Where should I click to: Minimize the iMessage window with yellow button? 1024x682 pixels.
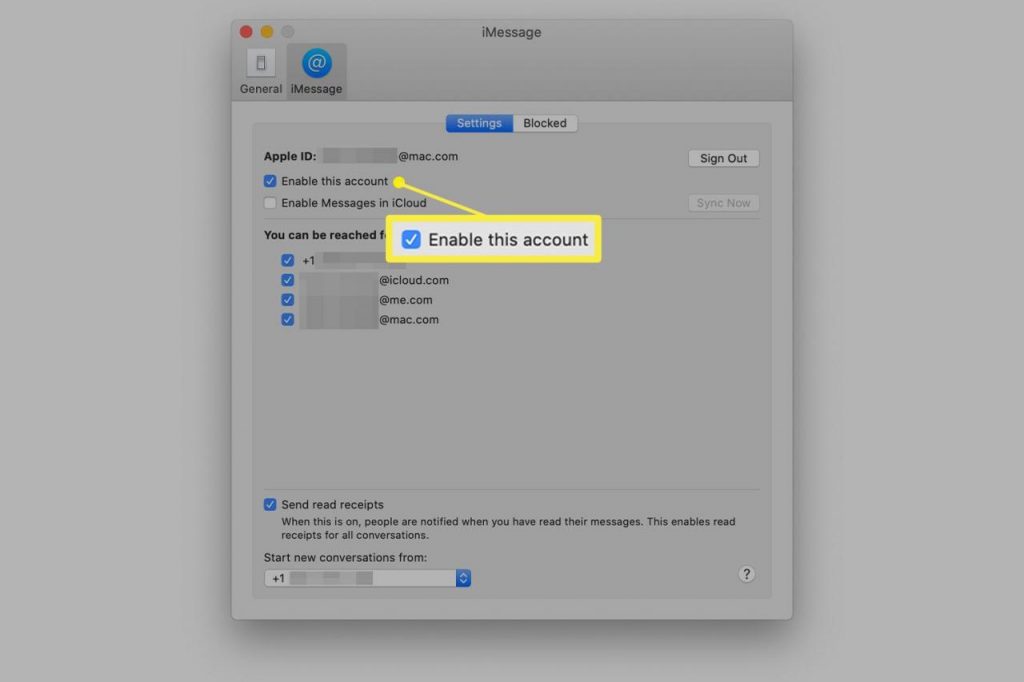(x=266, y=31)
